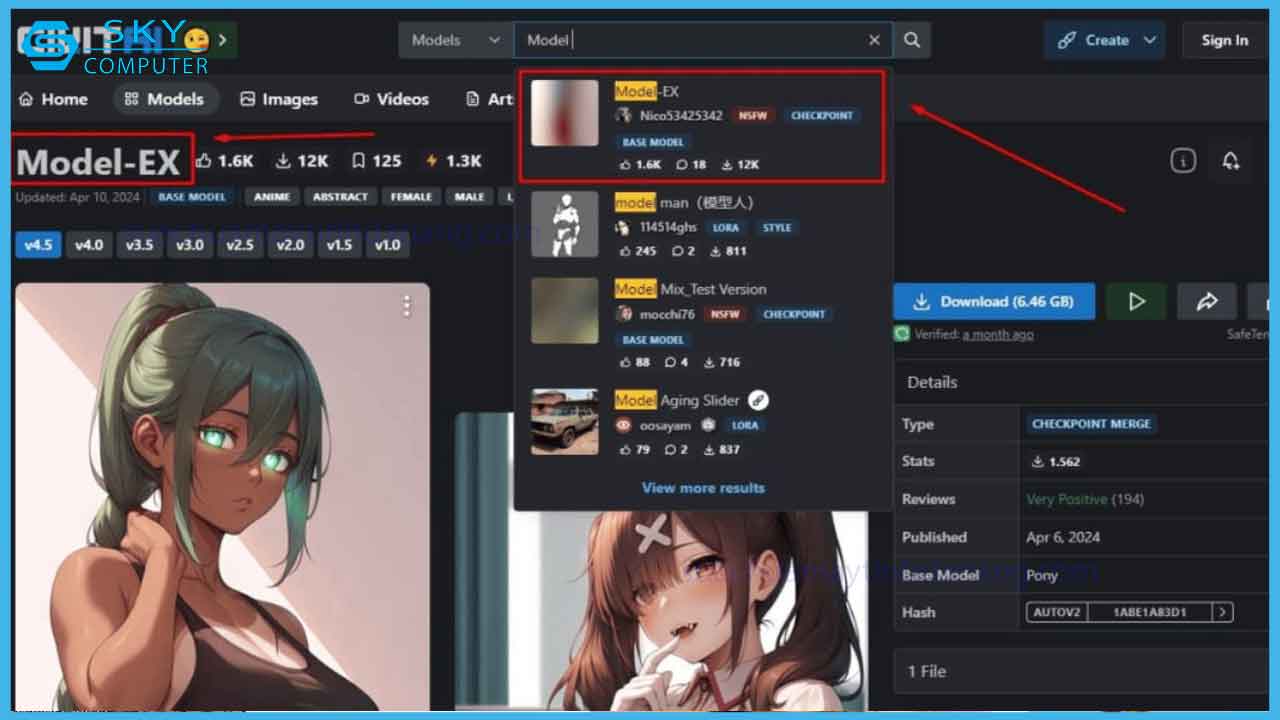Click the notification bell icon

tap(1231, 160)
